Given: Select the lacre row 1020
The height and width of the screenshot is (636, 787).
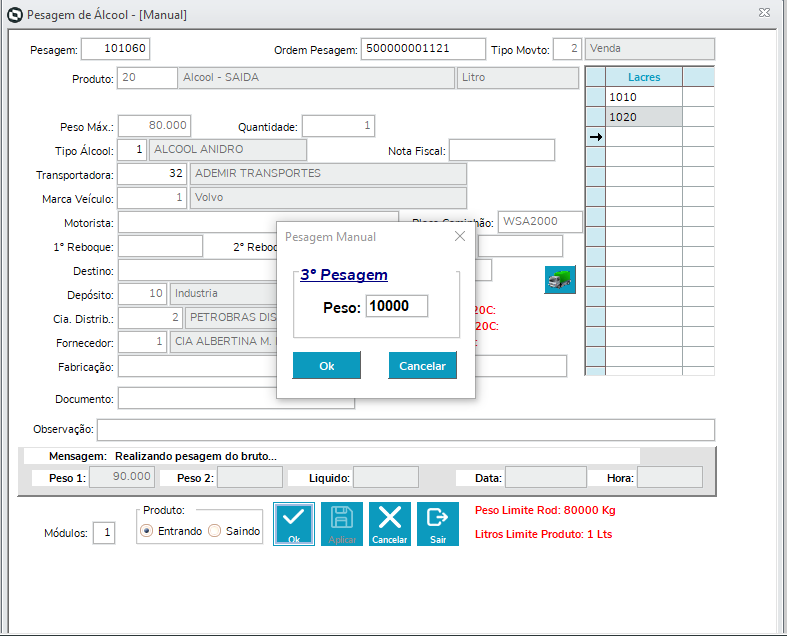Looking at the screenshot, I should (x=644, y=117).
